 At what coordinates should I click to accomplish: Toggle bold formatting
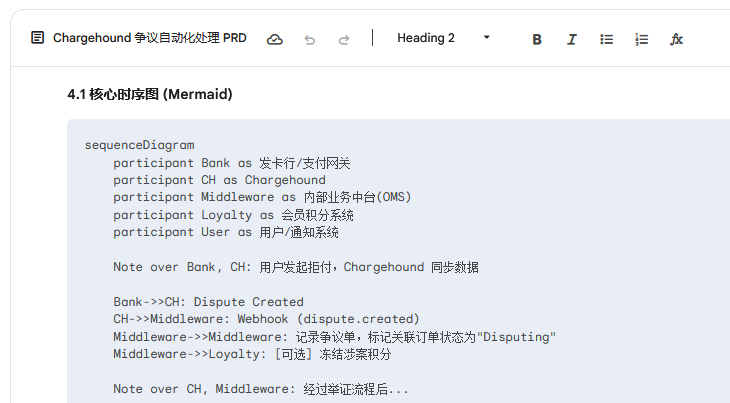coord(537,39)
